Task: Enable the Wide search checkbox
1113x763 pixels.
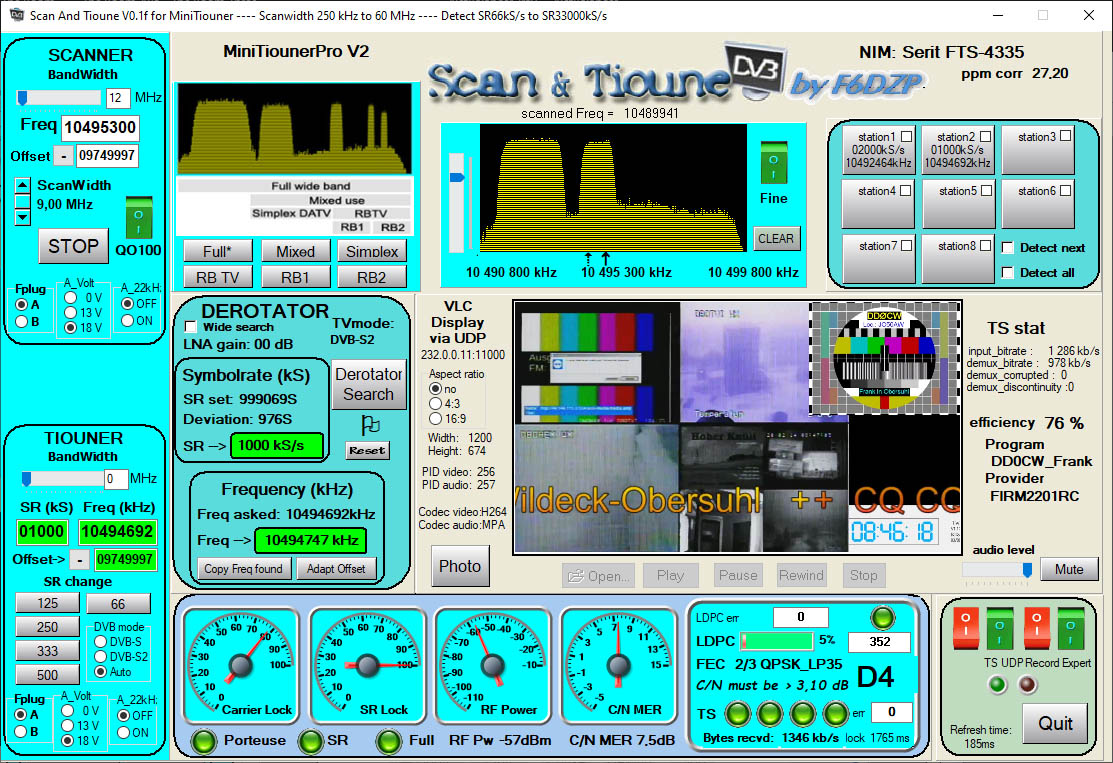Action: tap(190, 327)
